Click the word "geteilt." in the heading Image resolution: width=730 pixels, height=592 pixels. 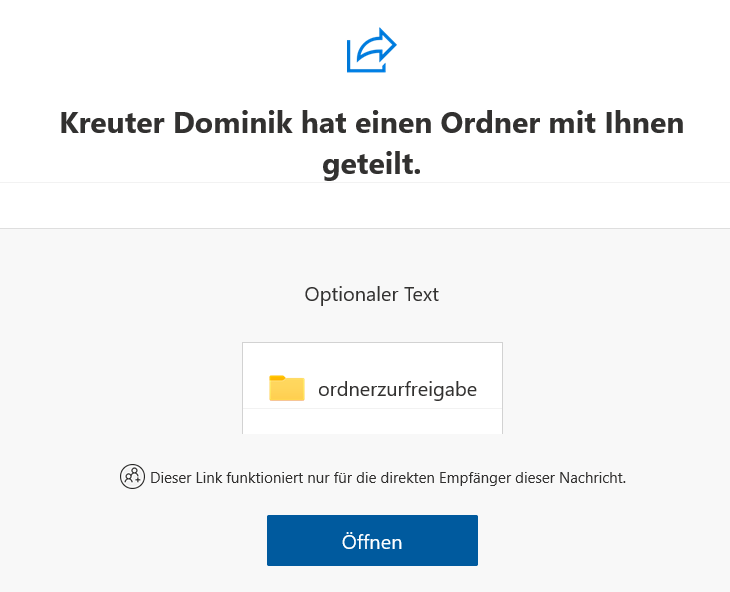click(371, 164)
